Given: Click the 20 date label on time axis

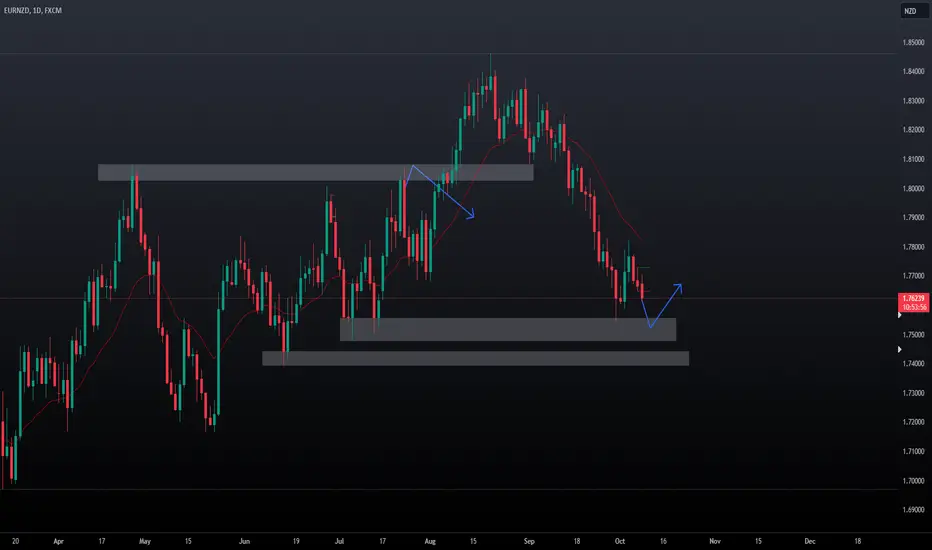Looking at the screenshot, I should coord(15,541).
